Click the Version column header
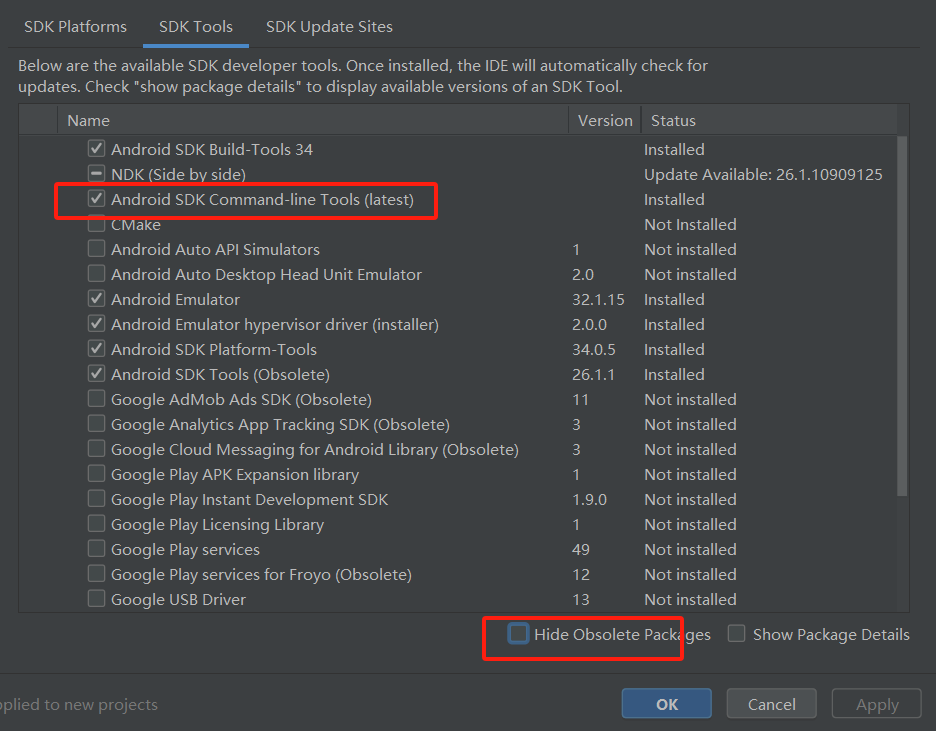The image size is (936, 731). click(x=605, y=120)
